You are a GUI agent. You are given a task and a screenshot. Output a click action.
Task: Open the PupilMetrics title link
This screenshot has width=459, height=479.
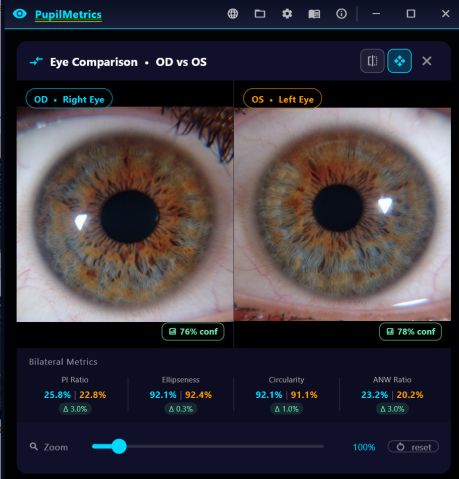[x=68, y=14]
